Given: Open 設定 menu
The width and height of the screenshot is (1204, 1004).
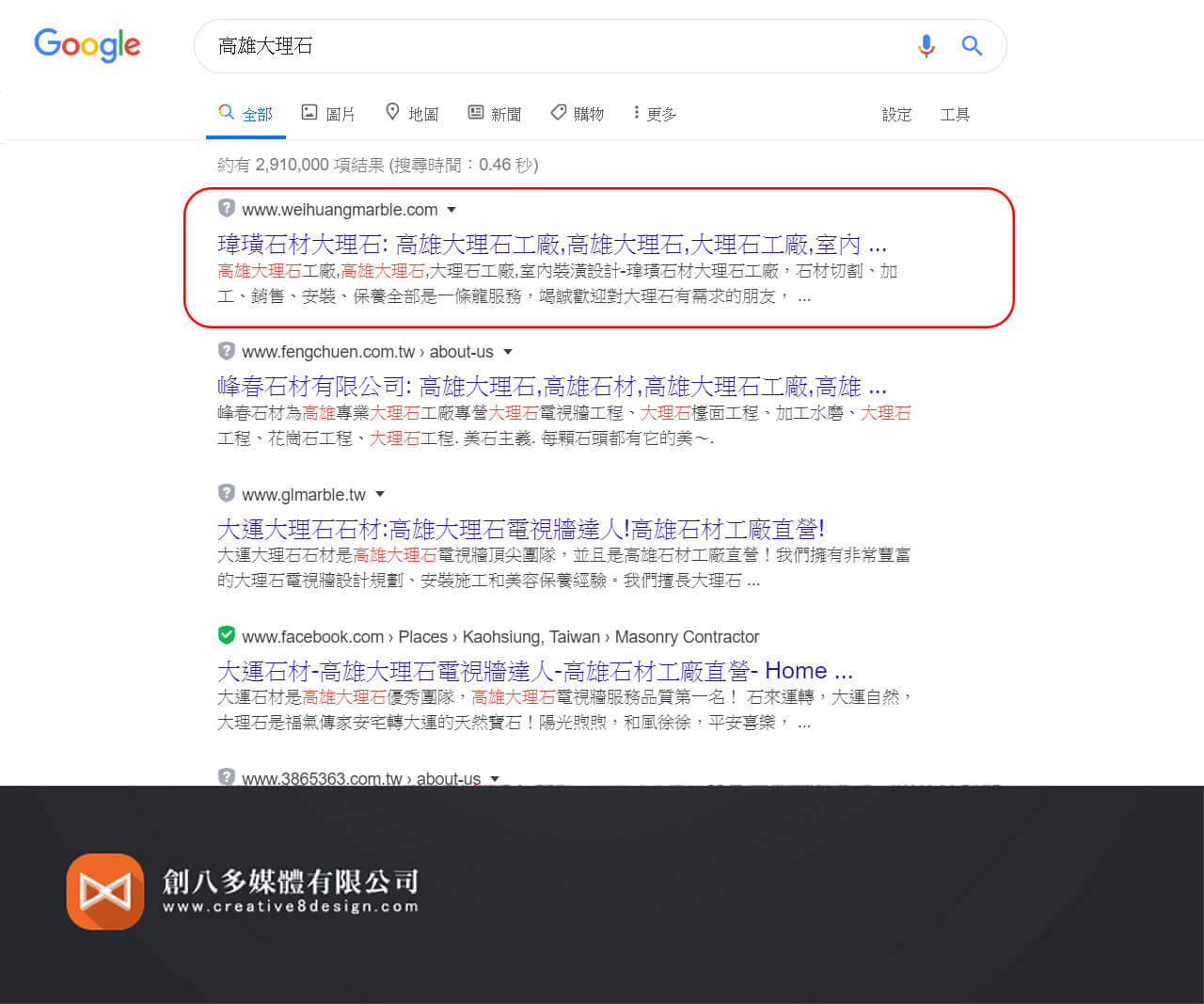Looking at the screenshot, I should pyautogui.click(x=896, y=115).
